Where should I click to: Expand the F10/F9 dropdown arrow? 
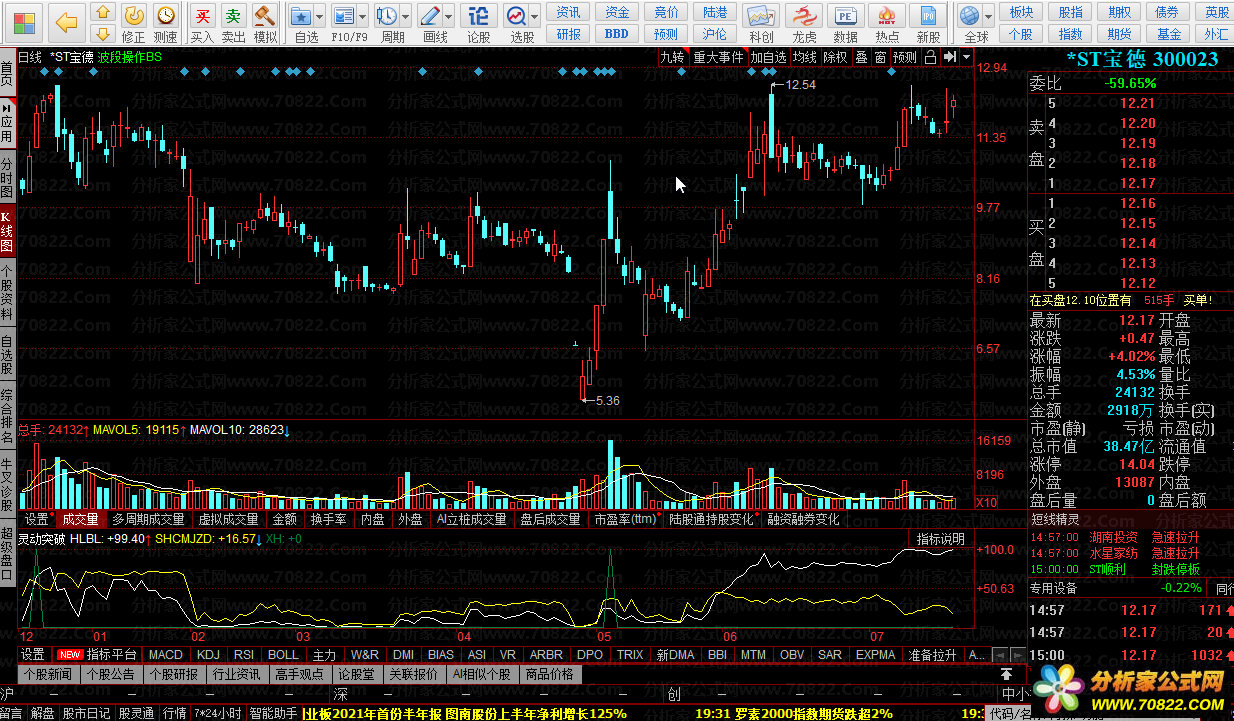point(363,17)
